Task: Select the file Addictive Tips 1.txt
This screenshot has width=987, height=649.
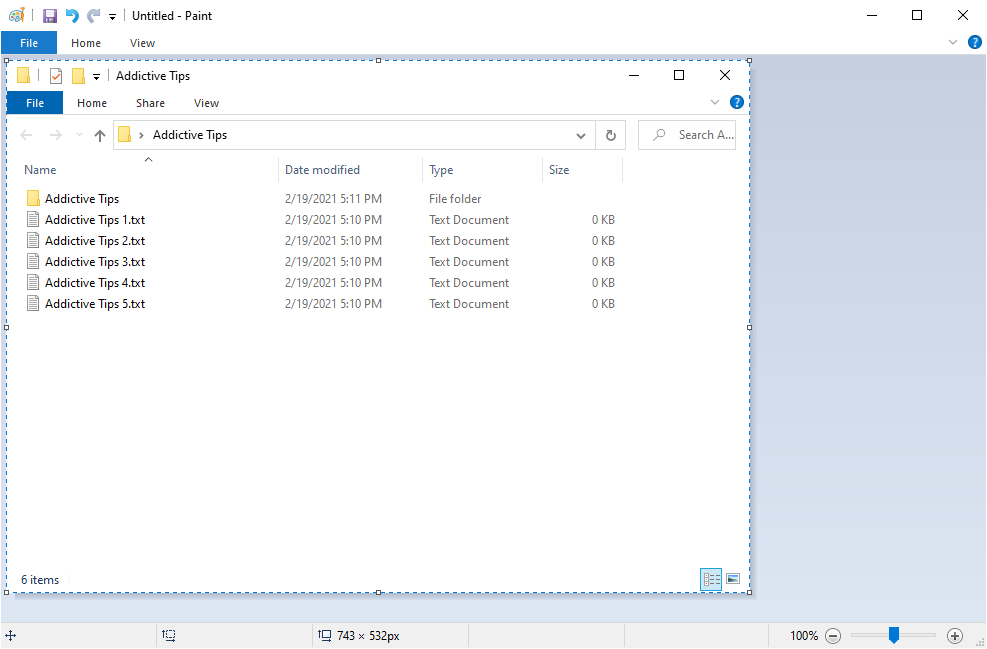Action: [321, 220]
